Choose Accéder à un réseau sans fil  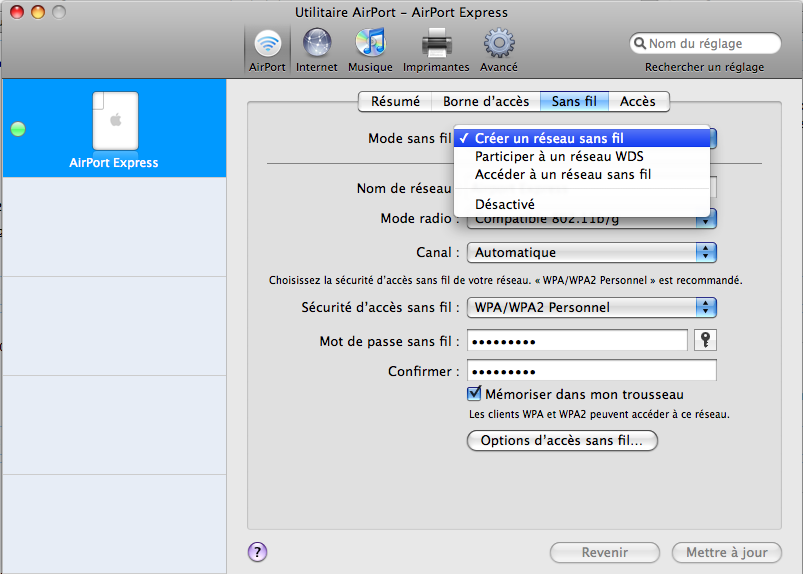(x=582, y=175)
